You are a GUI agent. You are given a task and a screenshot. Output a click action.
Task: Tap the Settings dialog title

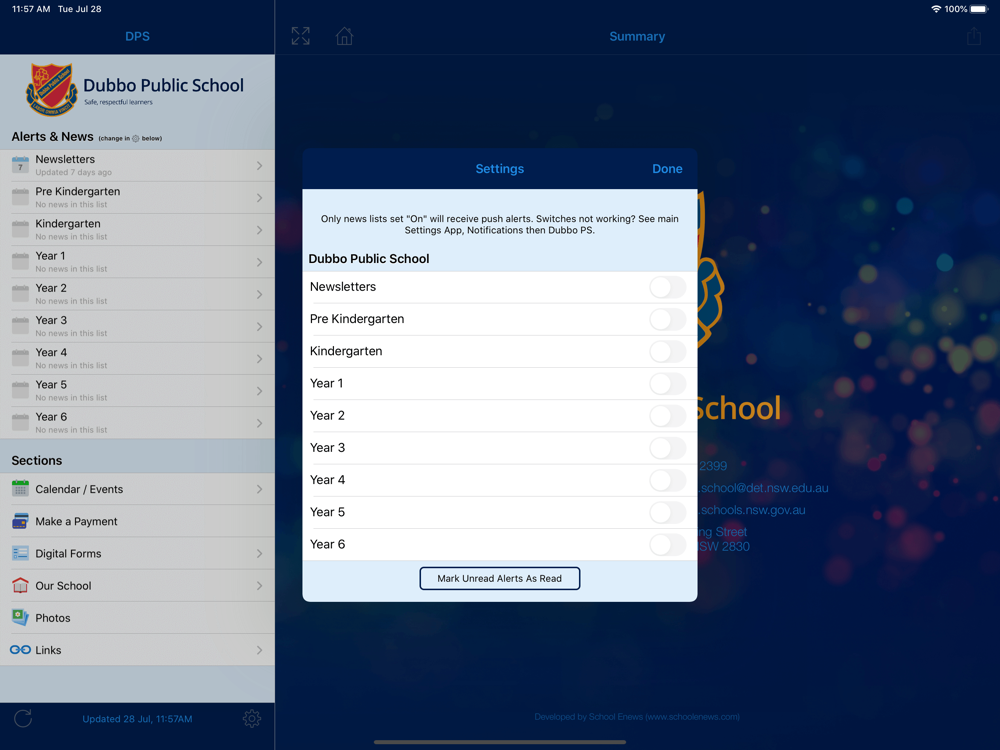pos(499,168)
